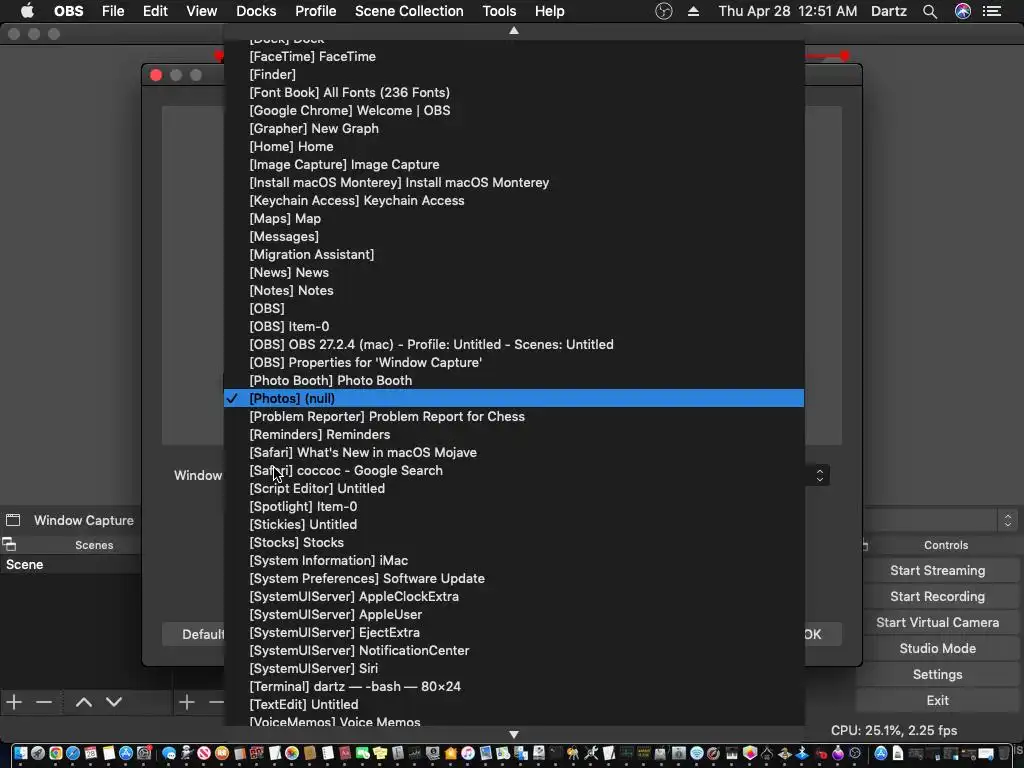Open Finder from the Dock
Image resolution: width=1024 pixels, height=768 pixels.
tap(21, 753)
